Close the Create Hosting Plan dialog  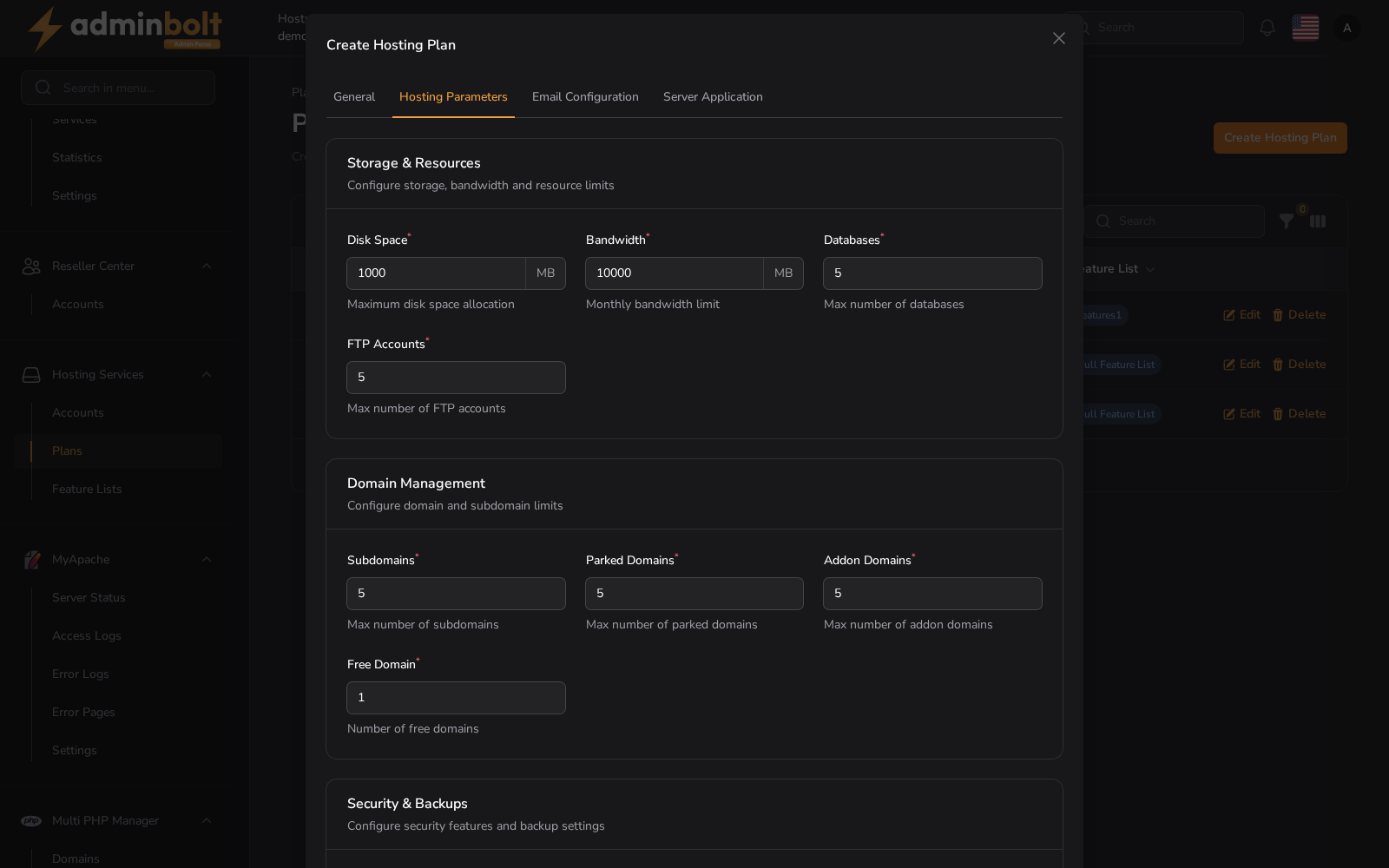pos(1058,38)
